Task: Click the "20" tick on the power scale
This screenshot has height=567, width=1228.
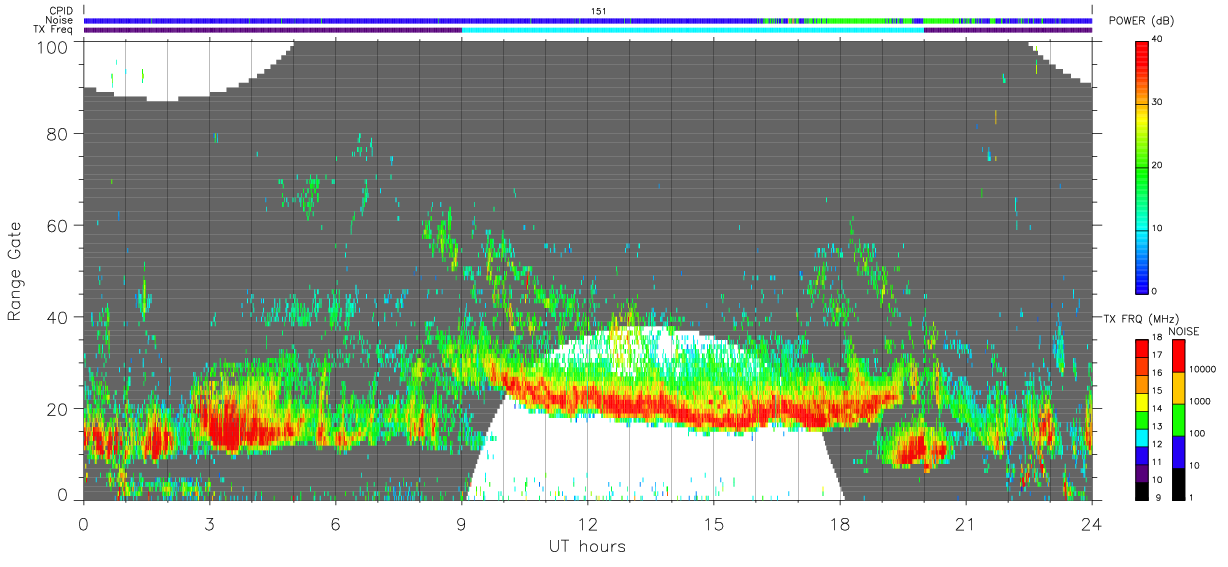Action: [x=1159, y=165]
